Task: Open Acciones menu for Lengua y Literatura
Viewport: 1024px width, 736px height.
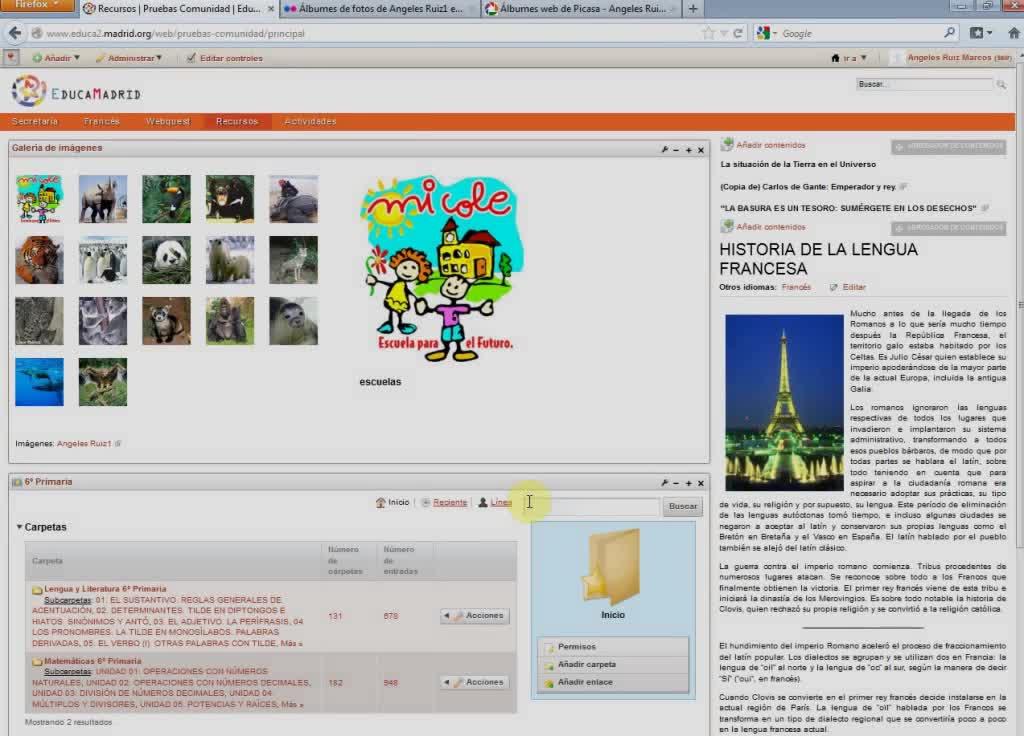Action: click(x=476, y=616)
